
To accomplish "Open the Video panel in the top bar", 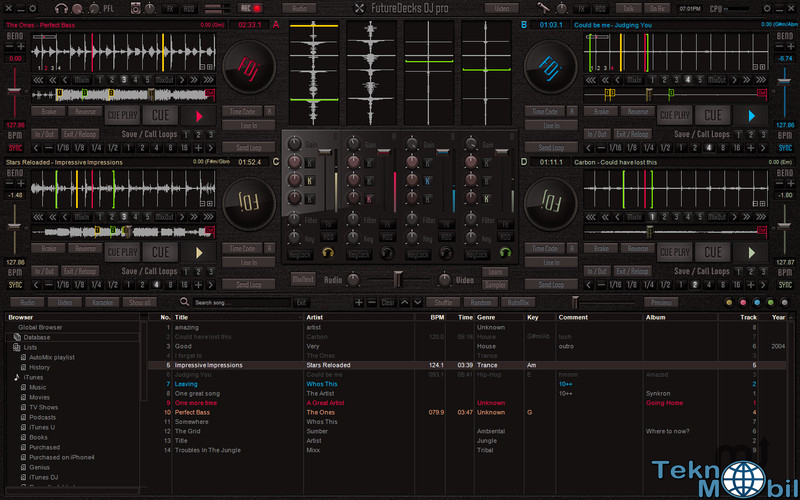I will tap(502, 8).
